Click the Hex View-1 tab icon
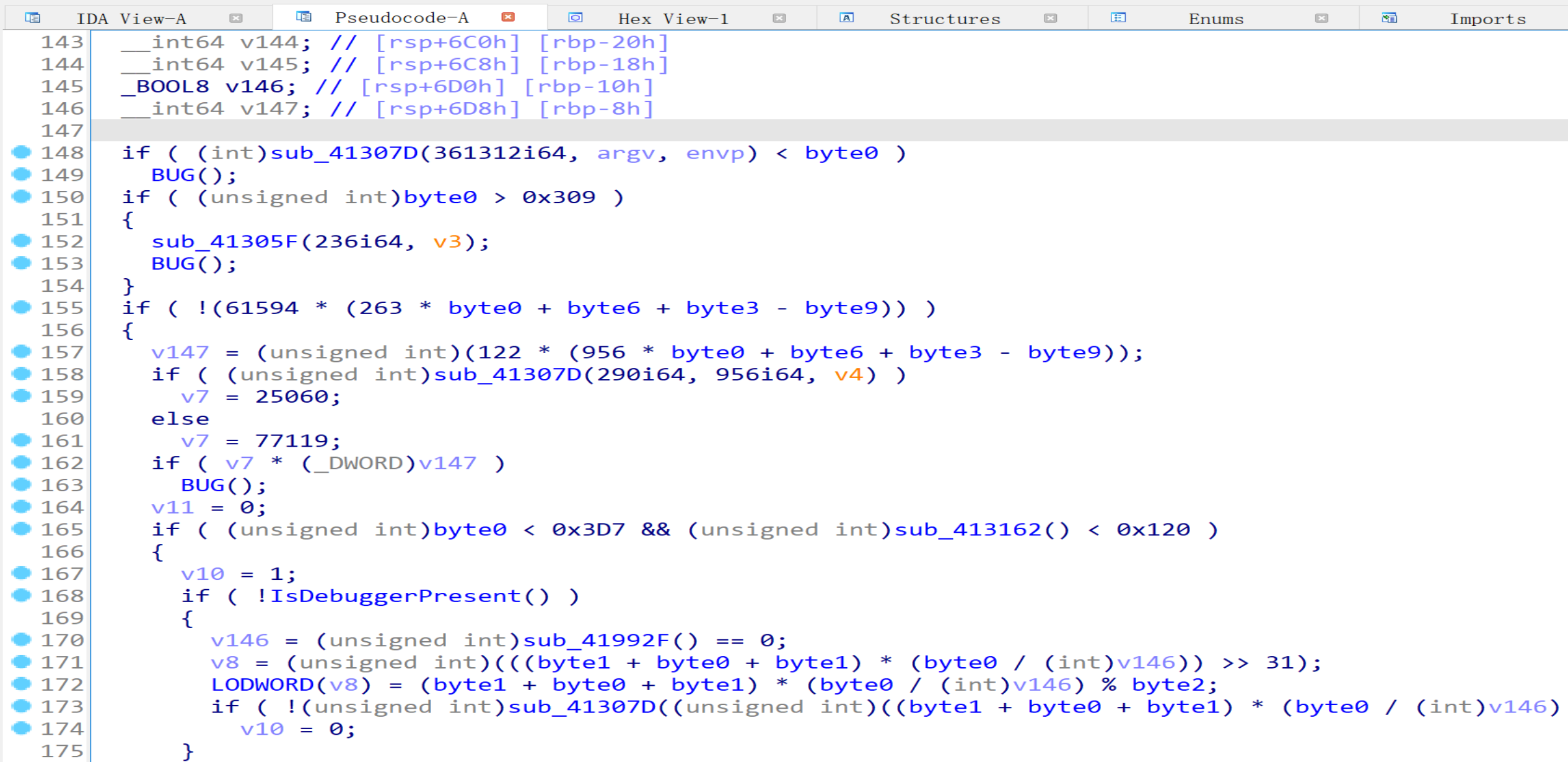The image size is (1568, 762). click(x=575, y=17)
